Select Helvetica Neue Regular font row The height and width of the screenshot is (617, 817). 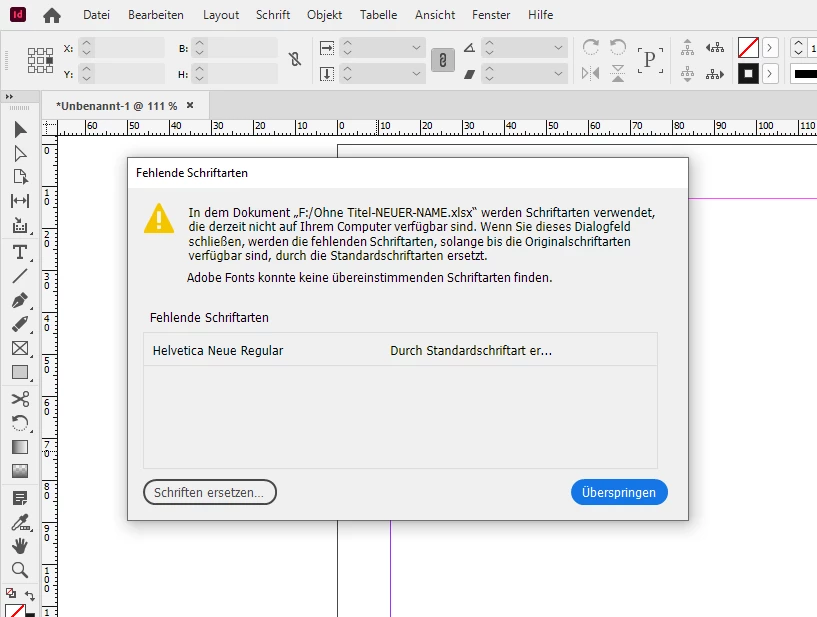[x=400, y=350]
